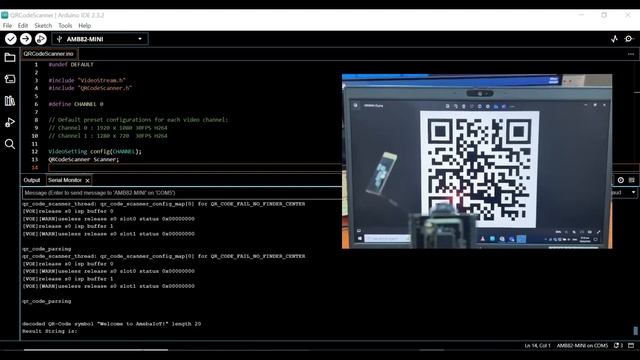Click the '#define CHANNEL 0' line
This screenshot has width=640, height=360.
point(76,104)
